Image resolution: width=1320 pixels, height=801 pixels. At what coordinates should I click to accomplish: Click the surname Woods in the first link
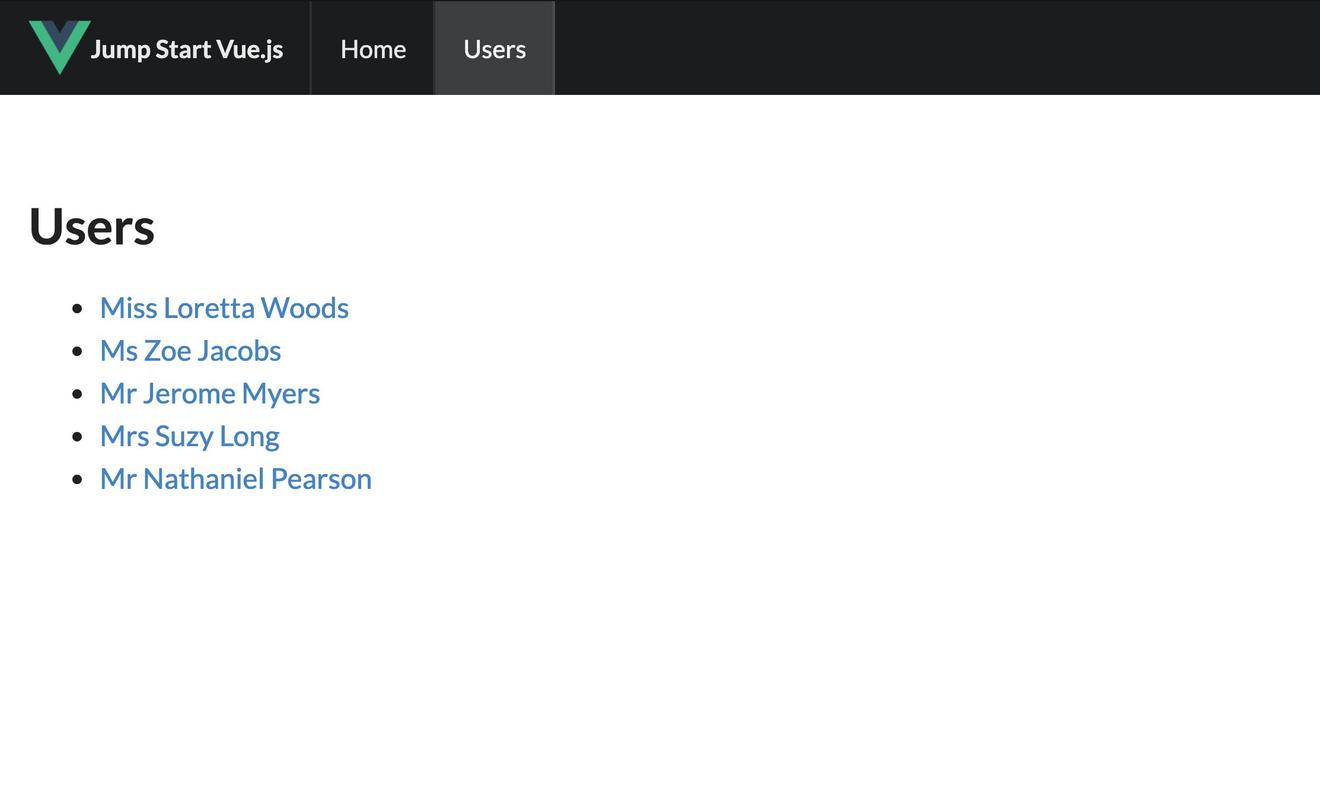tap(304, 308)
